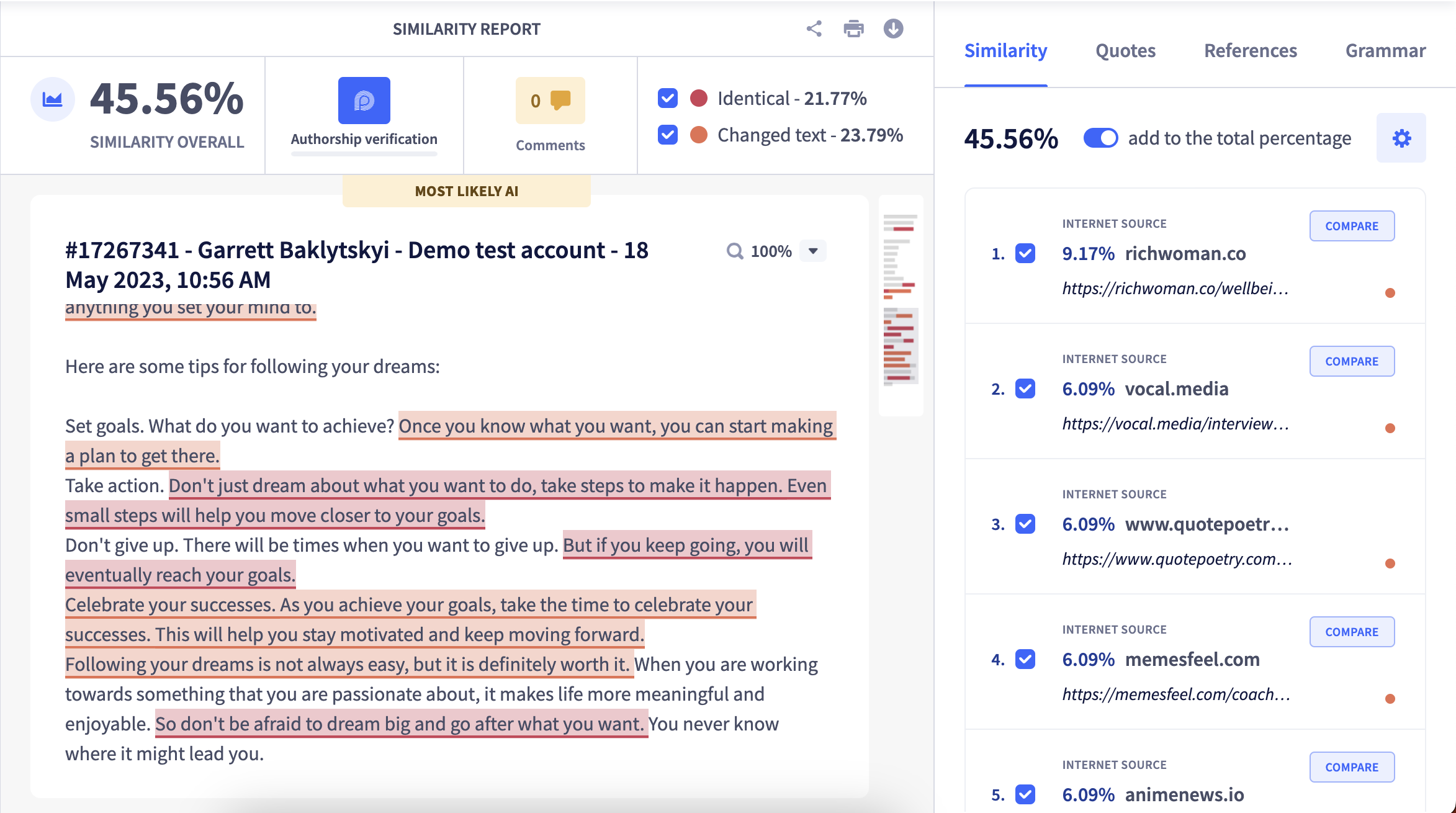Uncheck the richwoman.co source checkbox
The width and height of the screenshot is (1456, 813).
[x=1025, y=253]
